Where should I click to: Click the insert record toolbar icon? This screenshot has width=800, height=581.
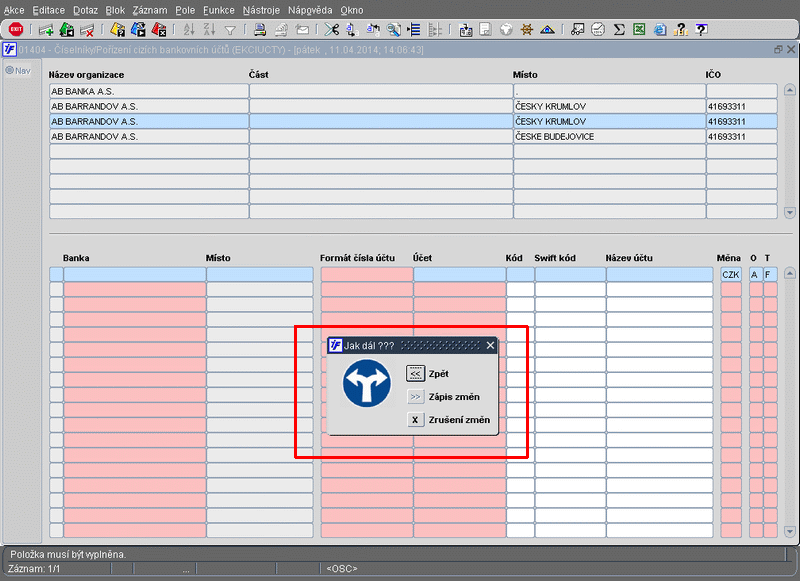pos(46,30)
